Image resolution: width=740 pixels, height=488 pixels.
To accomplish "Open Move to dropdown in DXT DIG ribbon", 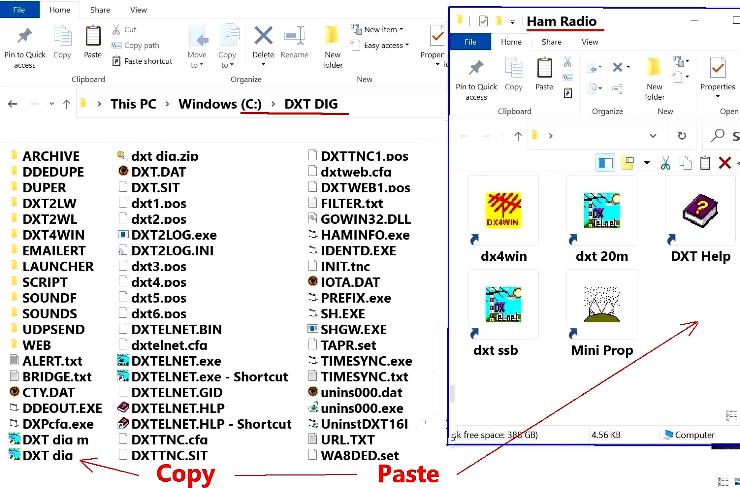I will pyautogui.click(x=197, y=47).
